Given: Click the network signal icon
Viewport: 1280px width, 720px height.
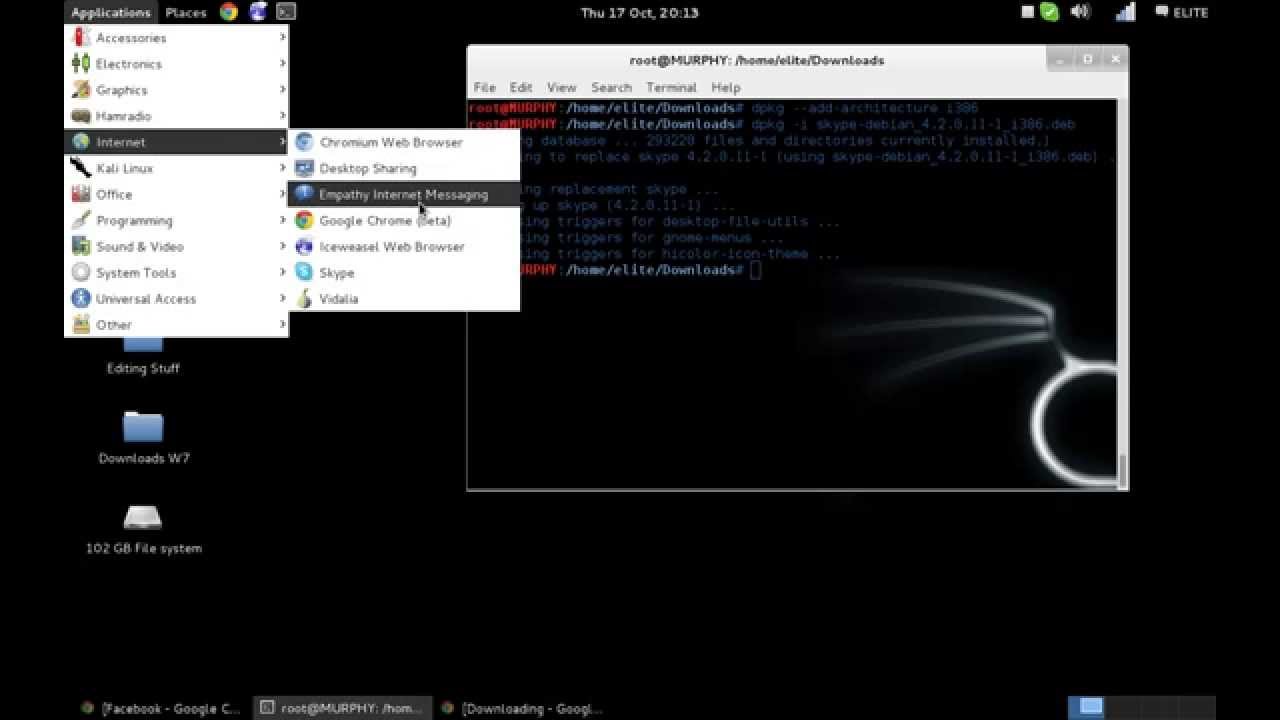Looking at the screenshot, I should [x=1126, y=12].
